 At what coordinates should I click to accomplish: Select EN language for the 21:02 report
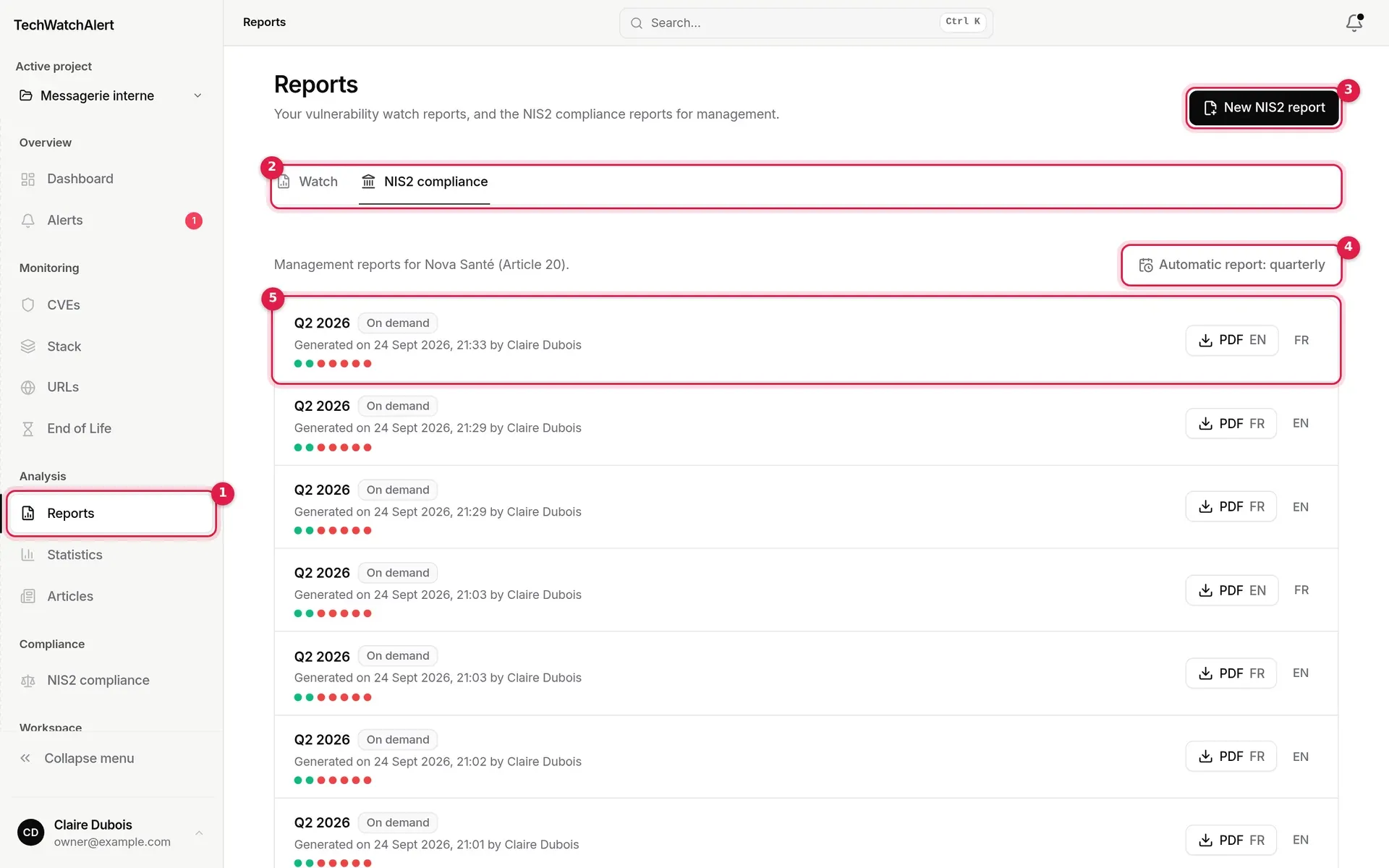coord(1301,757)
